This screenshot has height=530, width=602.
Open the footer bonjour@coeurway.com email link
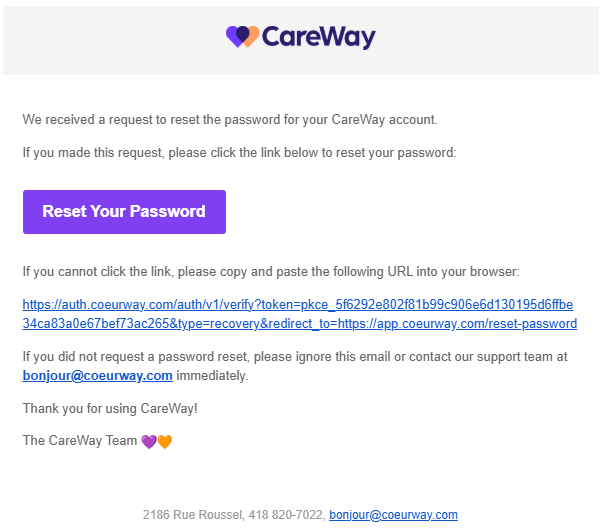[393, 515]
